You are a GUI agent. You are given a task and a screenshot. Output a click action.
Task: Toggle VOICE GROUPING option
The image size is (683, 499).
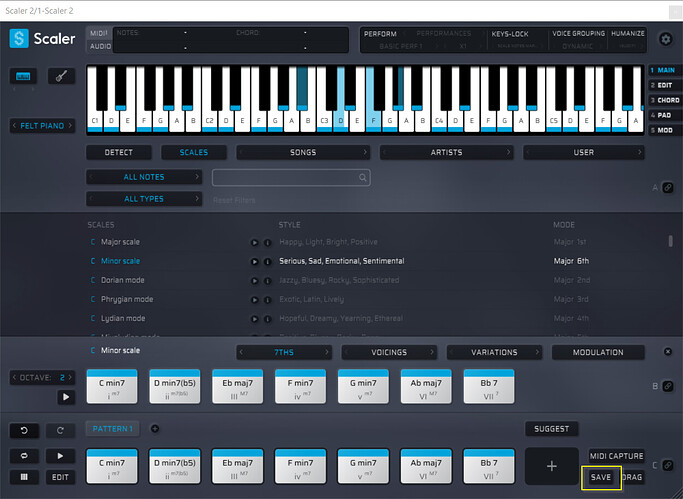coord(578,34)
